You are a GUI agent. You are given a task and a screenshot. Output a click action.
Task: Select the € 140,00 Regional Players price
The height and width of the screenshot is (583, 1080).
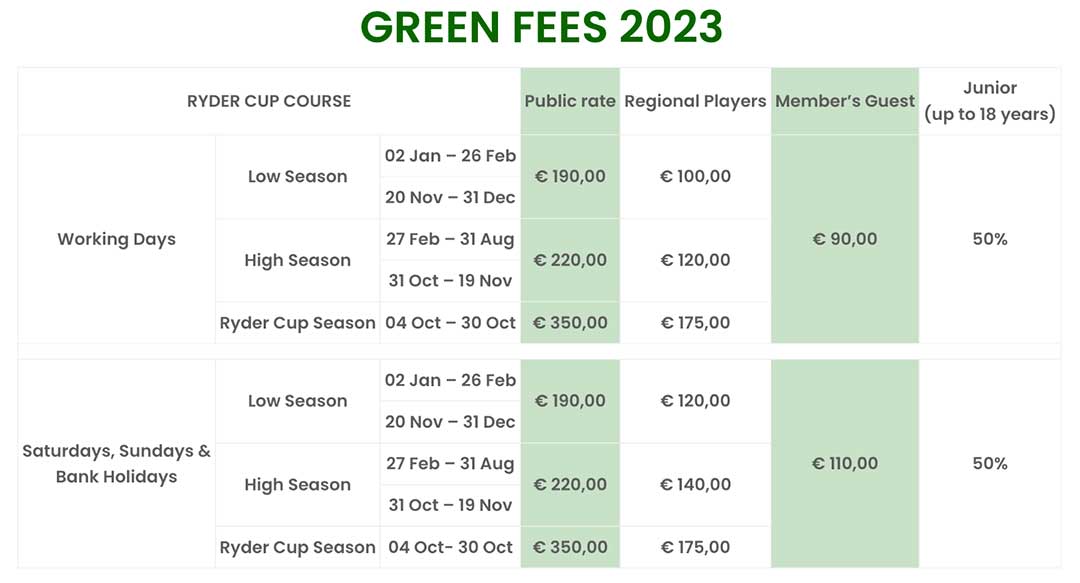695,485
